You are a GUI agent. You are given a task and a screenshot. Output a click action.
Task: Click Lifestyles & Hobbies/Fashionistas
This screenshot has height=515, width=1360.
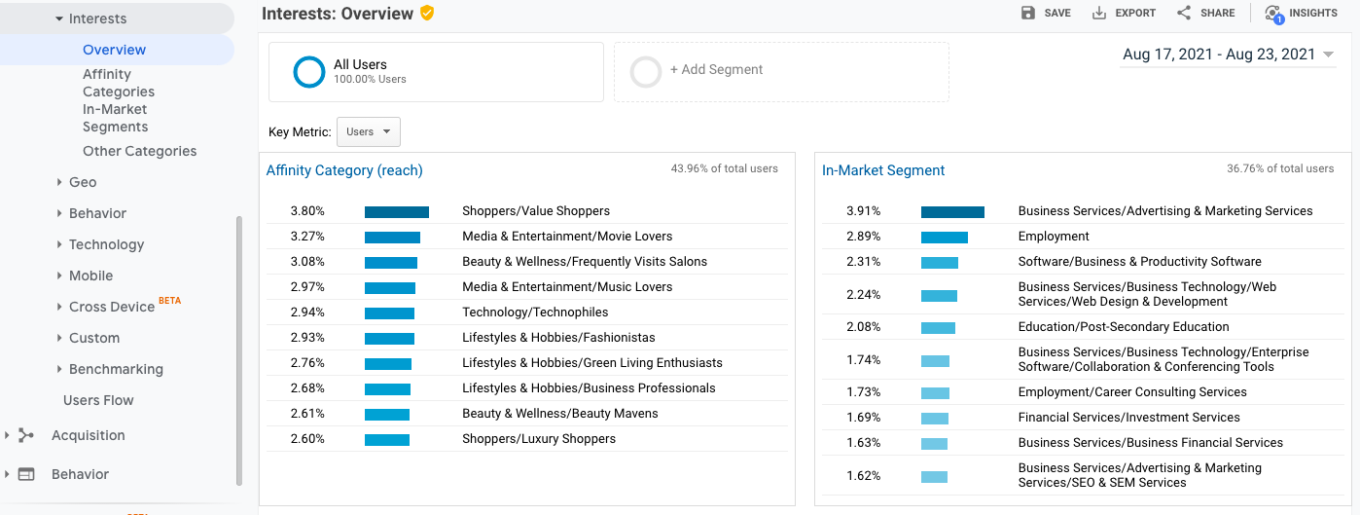click(x=559, y=337)
